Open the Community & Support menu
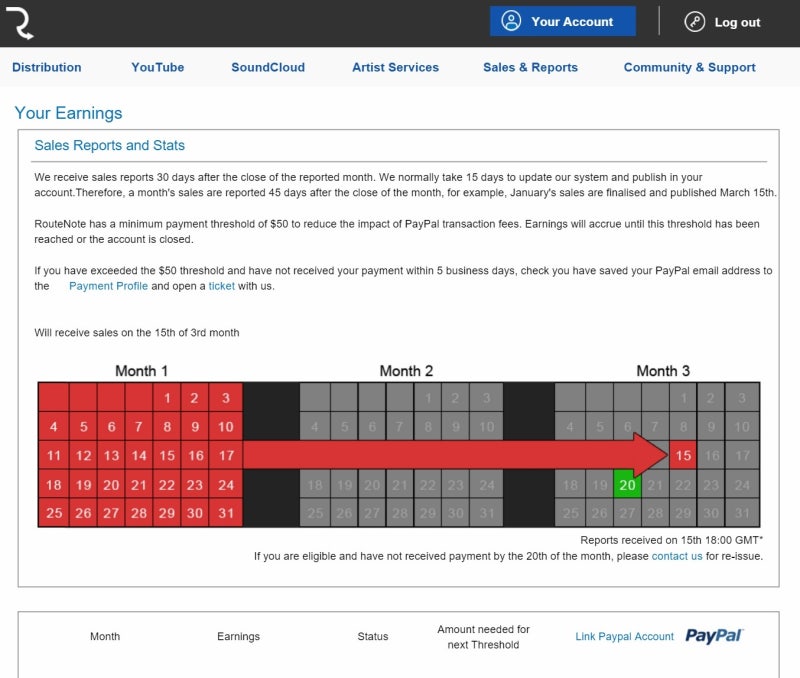Screen dimensions: 800x678 (x=690, y=67)
